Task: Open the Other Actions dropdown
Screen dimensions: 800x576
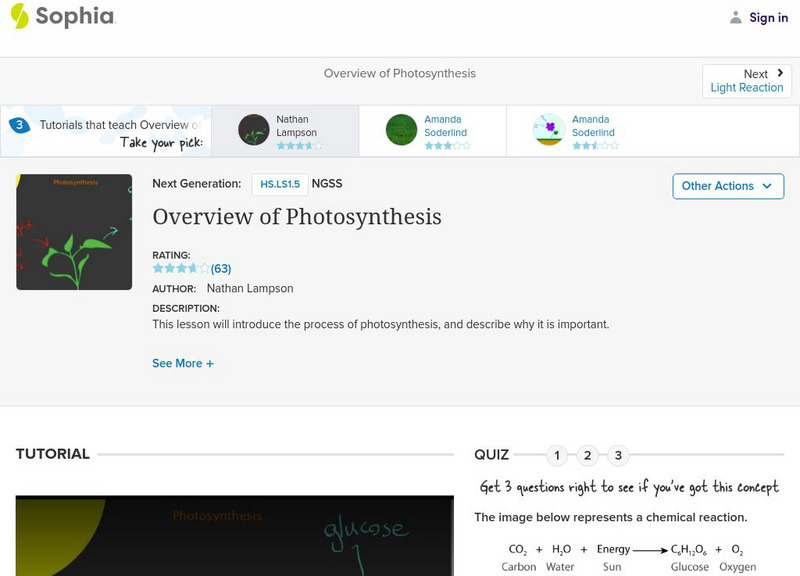Action: 728,186
